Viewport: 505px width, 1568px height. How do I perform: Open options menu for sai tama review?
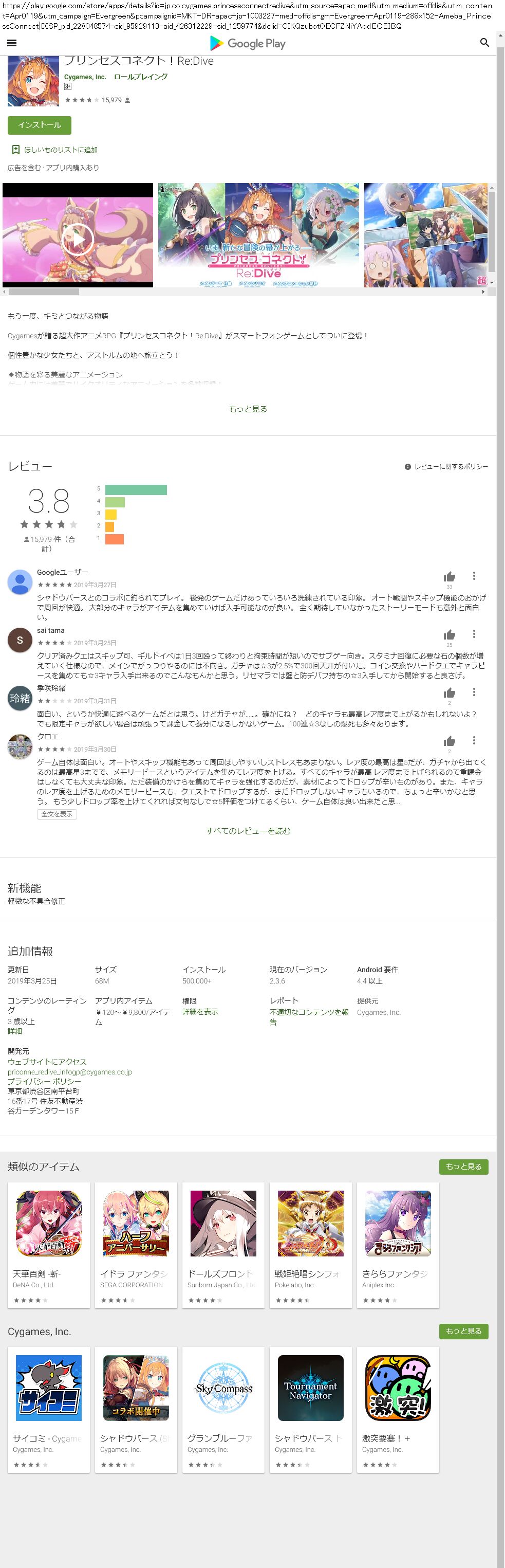pos(474,634)
